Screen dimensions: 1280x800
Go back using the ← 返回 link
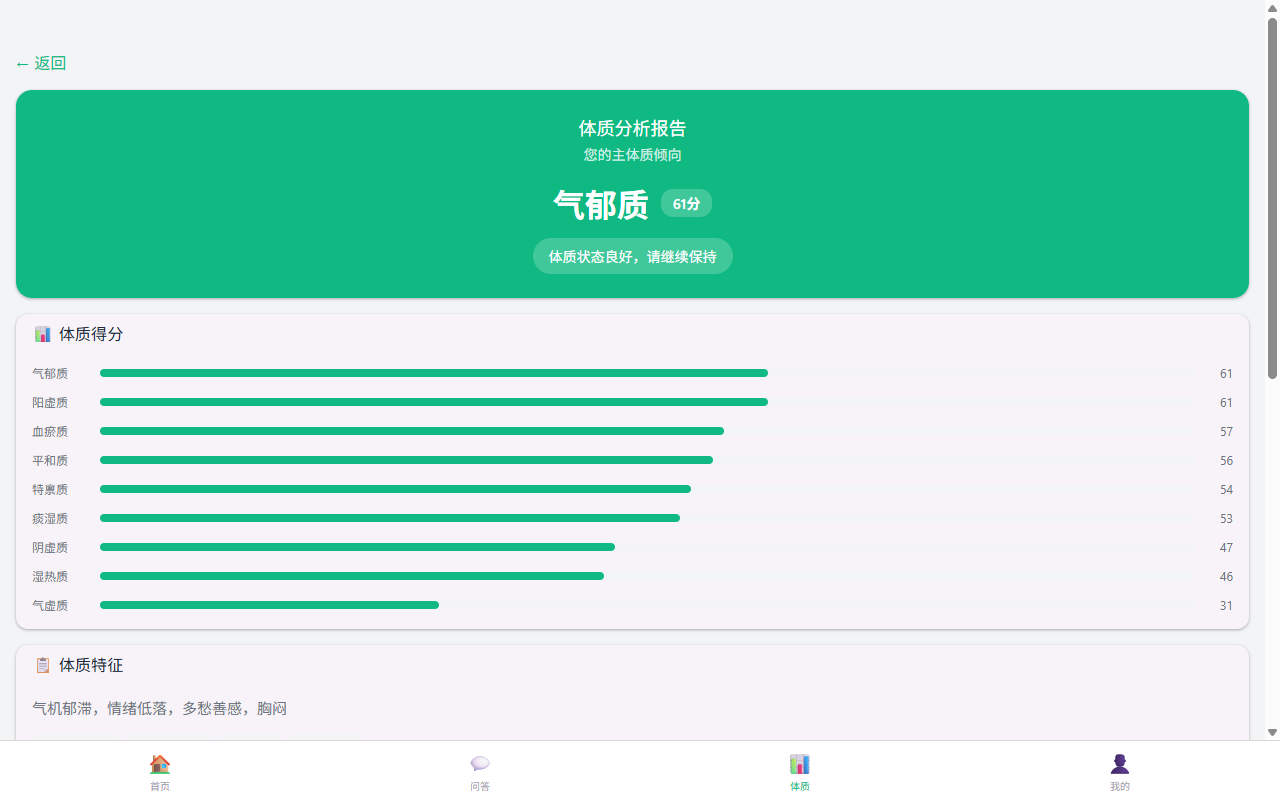41,63
